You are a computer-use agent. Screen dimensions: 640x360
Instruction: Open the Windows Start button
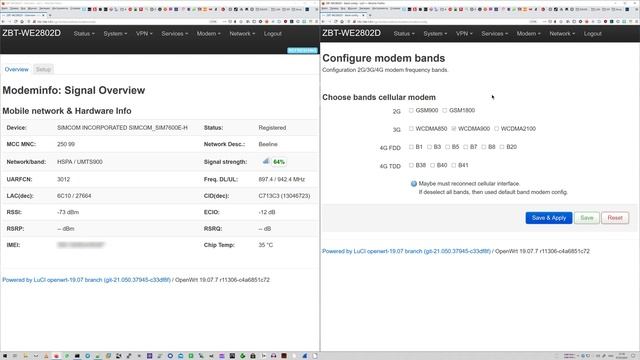pyautogui.click(x=5, y=356)
